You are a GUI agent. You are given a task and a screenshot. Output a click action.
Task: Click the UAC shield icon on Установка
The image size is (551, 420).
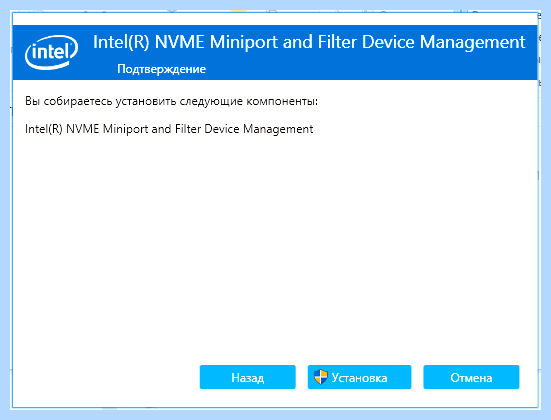[x=320, y=377]
